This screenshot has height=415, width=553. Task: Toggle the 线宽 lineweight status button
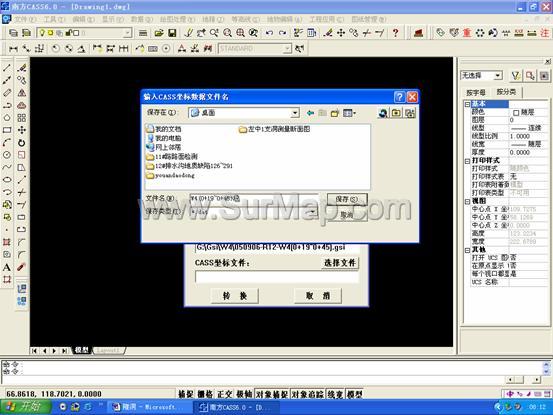coord(335,394)
